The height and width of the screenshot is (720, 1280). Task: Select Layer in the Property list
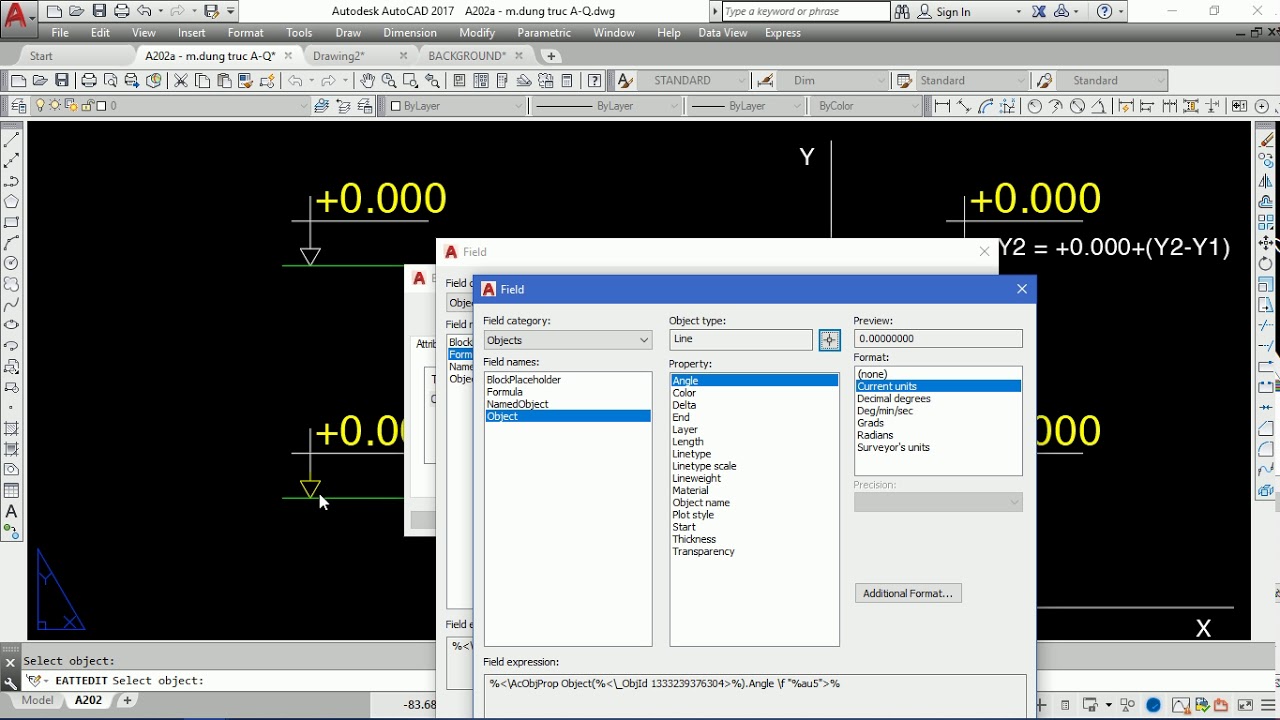click(x=685, y=430)
